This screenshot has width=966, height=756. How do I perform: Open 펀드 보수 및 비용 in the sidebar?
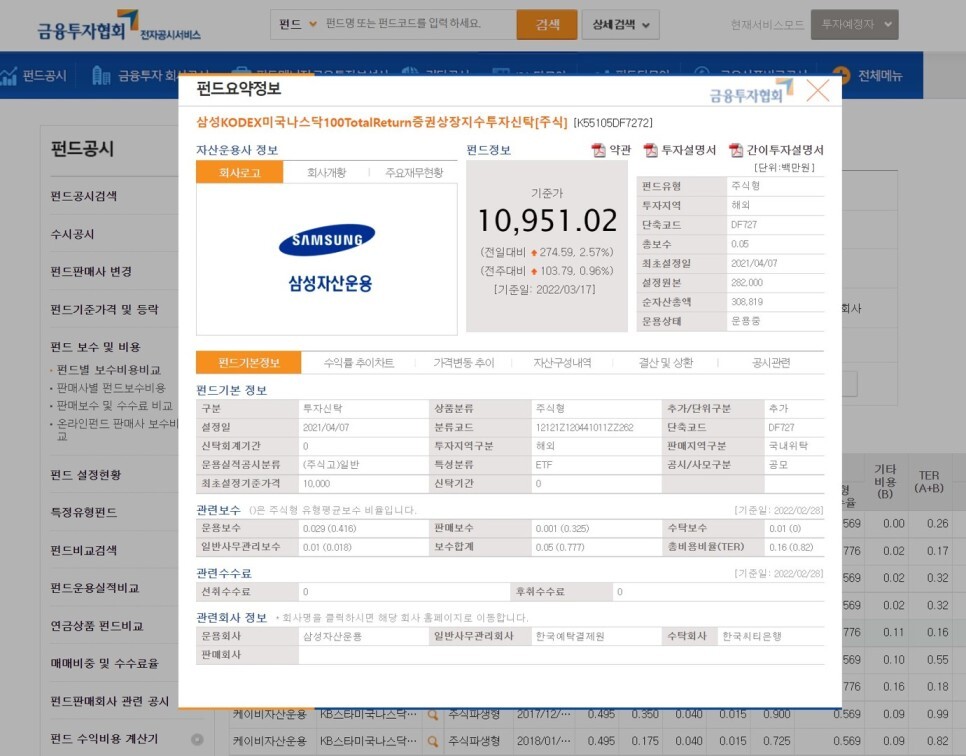tap(95, 347)
